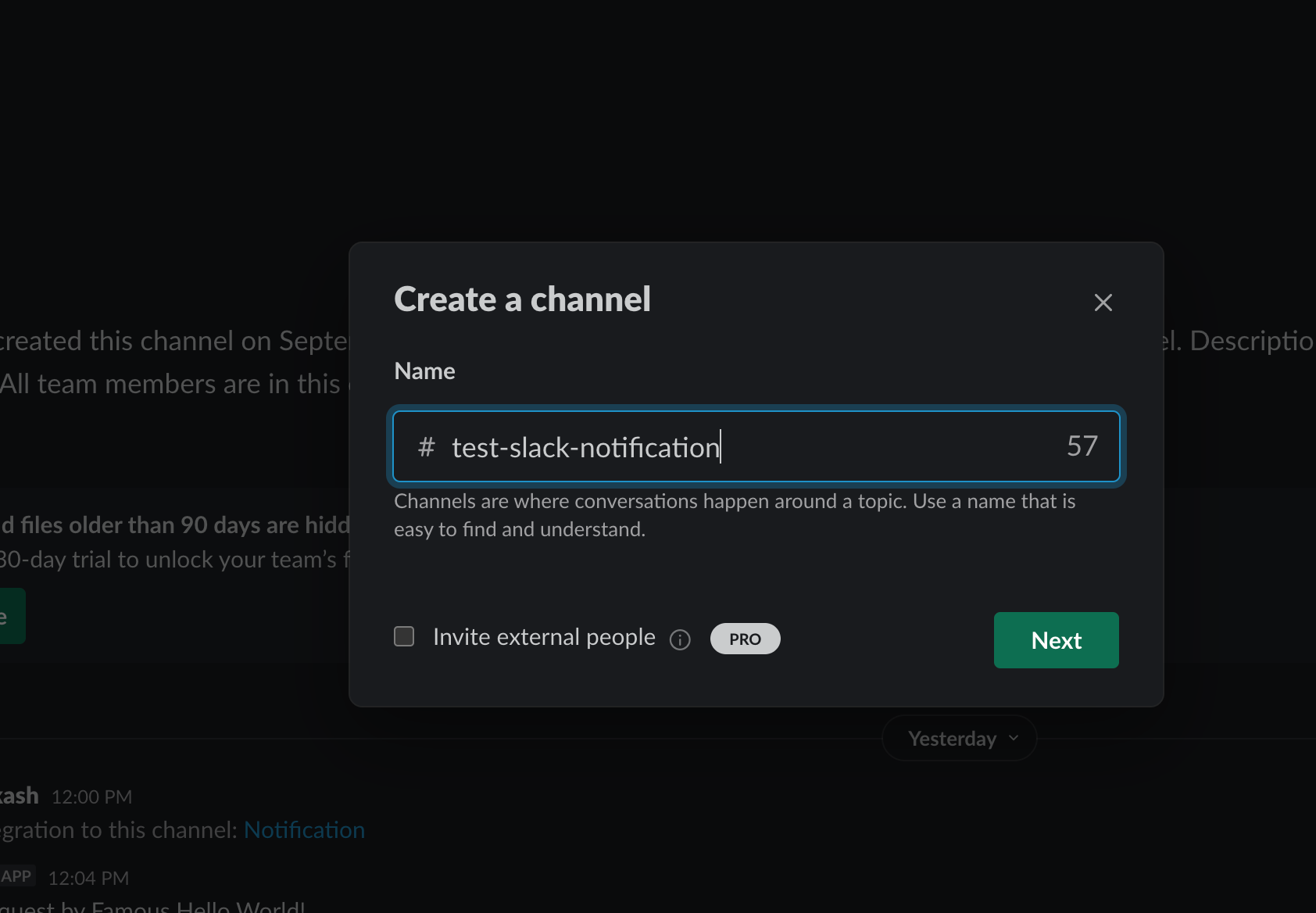This screenshot has width=1316, height=913.
Task: Enable Invite external people checkbox
Action: tap(404, 636)
